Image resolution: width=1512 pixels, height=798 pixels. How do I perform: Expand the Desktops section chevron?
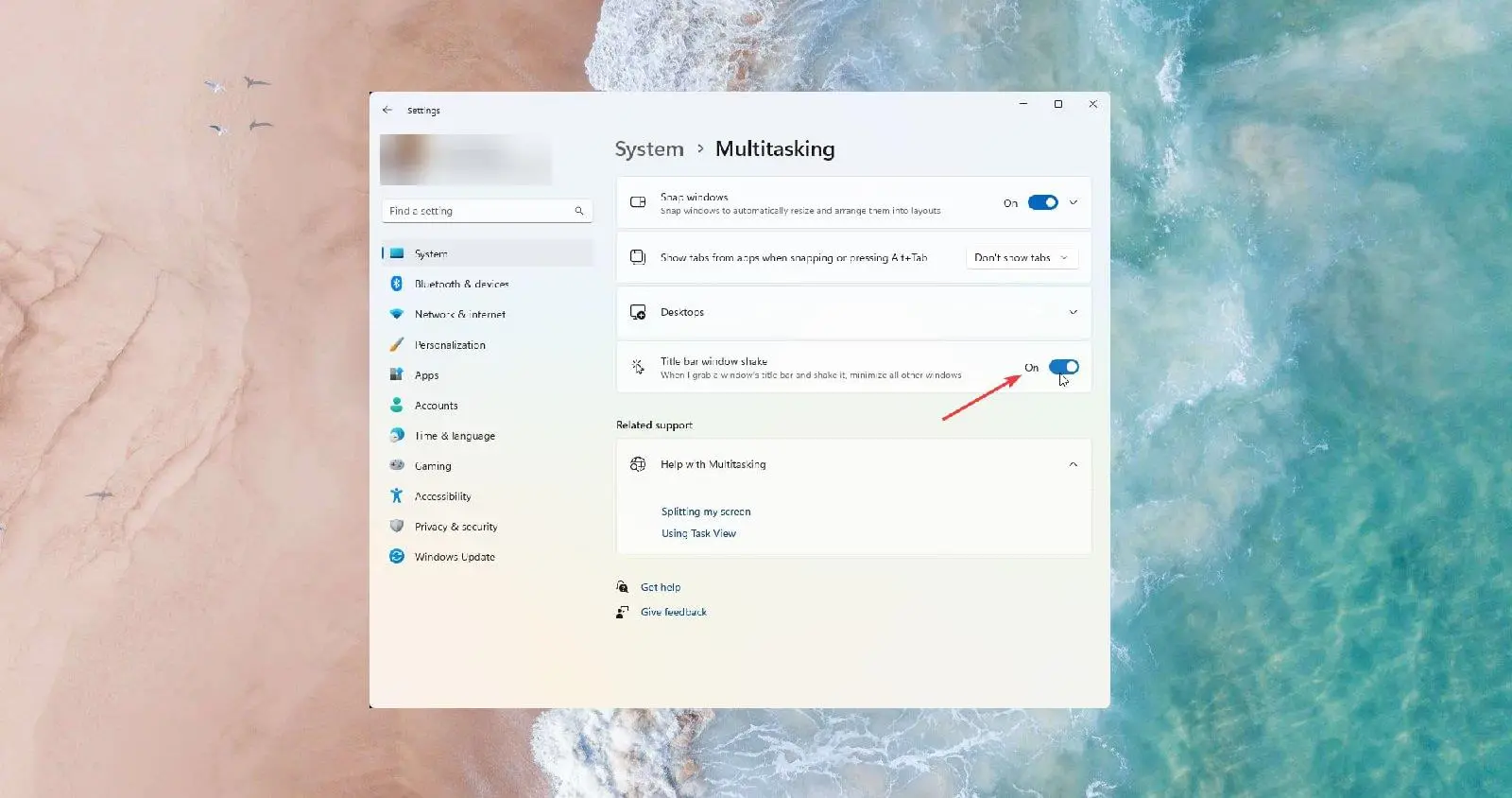pyautogui.click(x=1074, y=312)
